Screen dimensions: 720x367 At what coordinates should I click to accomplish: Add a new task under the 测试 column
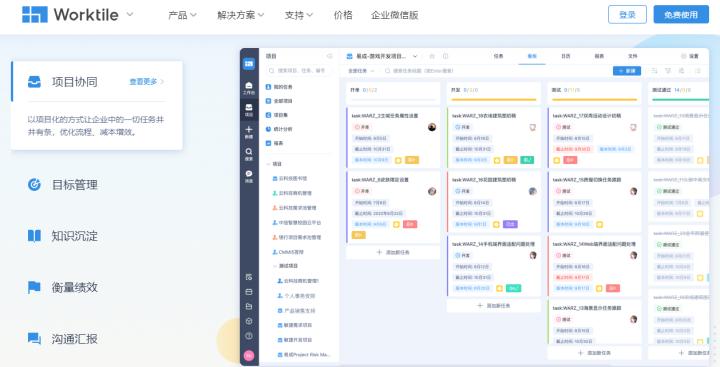coord(595,353)
